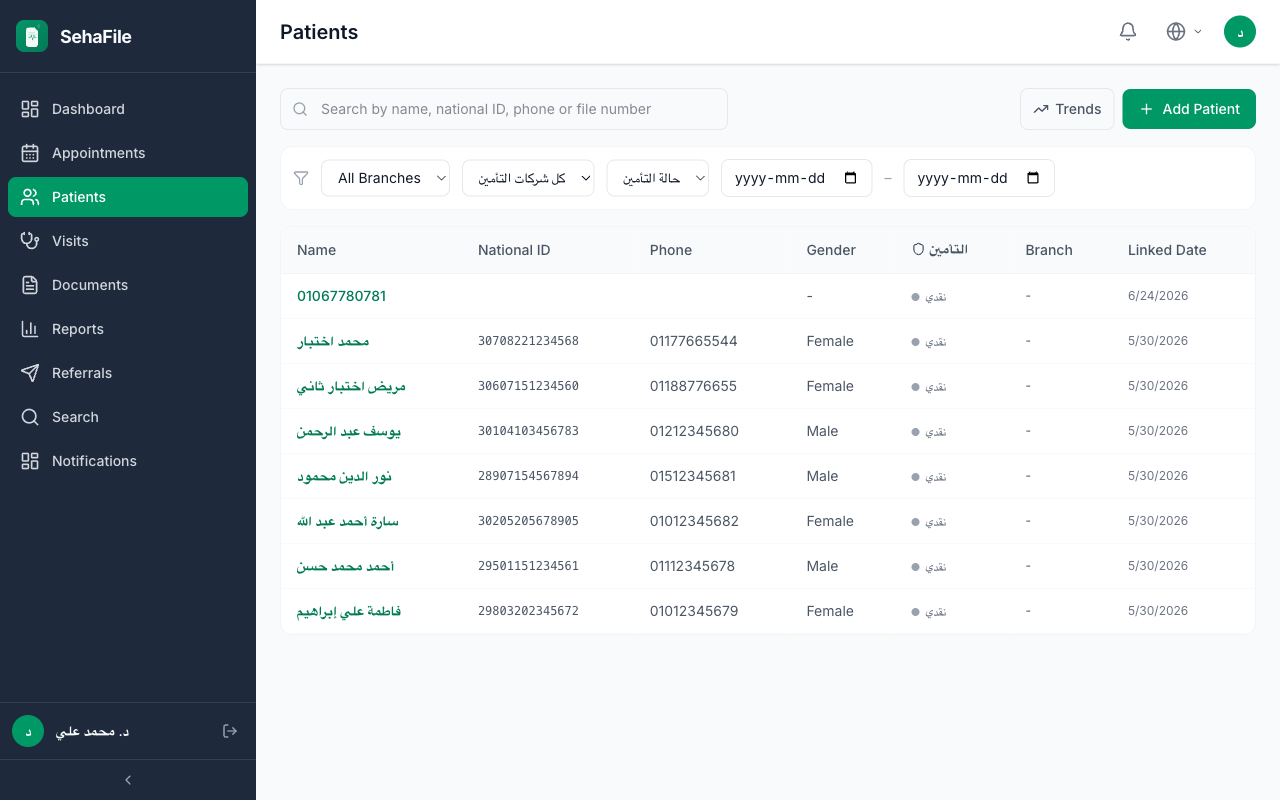Click the user name د. محمد علي
Image resolution: width=1280 pixels, height=800 pixels.
[x=92, y=731]
